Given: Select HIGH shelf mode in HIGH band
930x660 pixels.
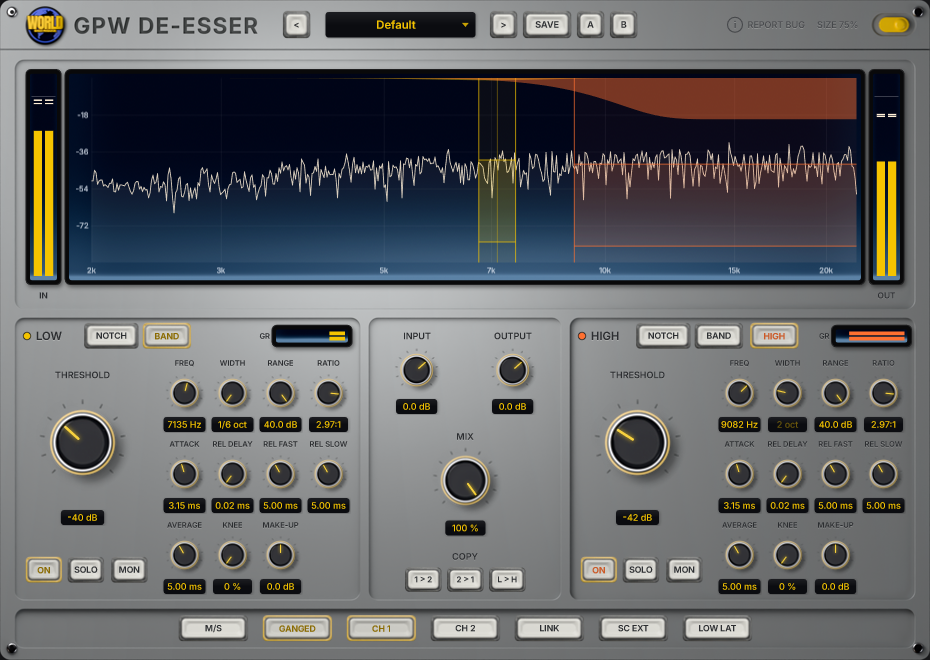Looking at the screenshot, I should point(774,336).
